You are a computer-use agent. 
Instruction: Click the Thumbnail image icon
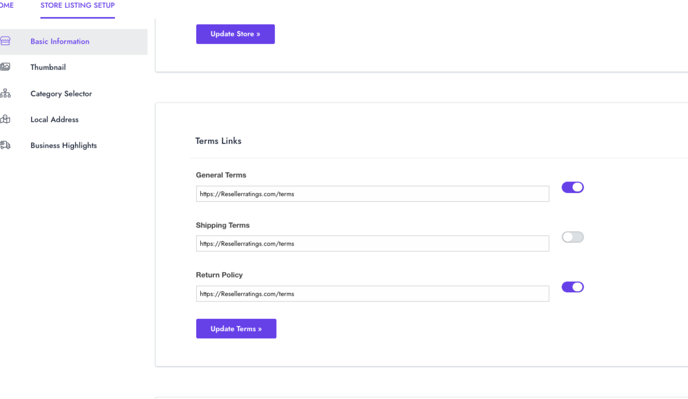pos(5,67)
